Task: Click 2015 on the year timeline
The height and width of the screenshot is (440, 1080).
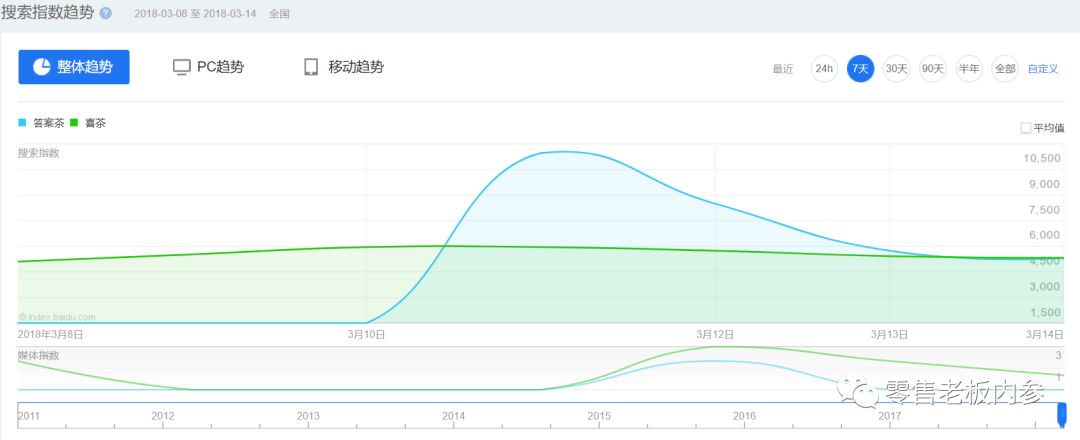Action: (599, 417)
